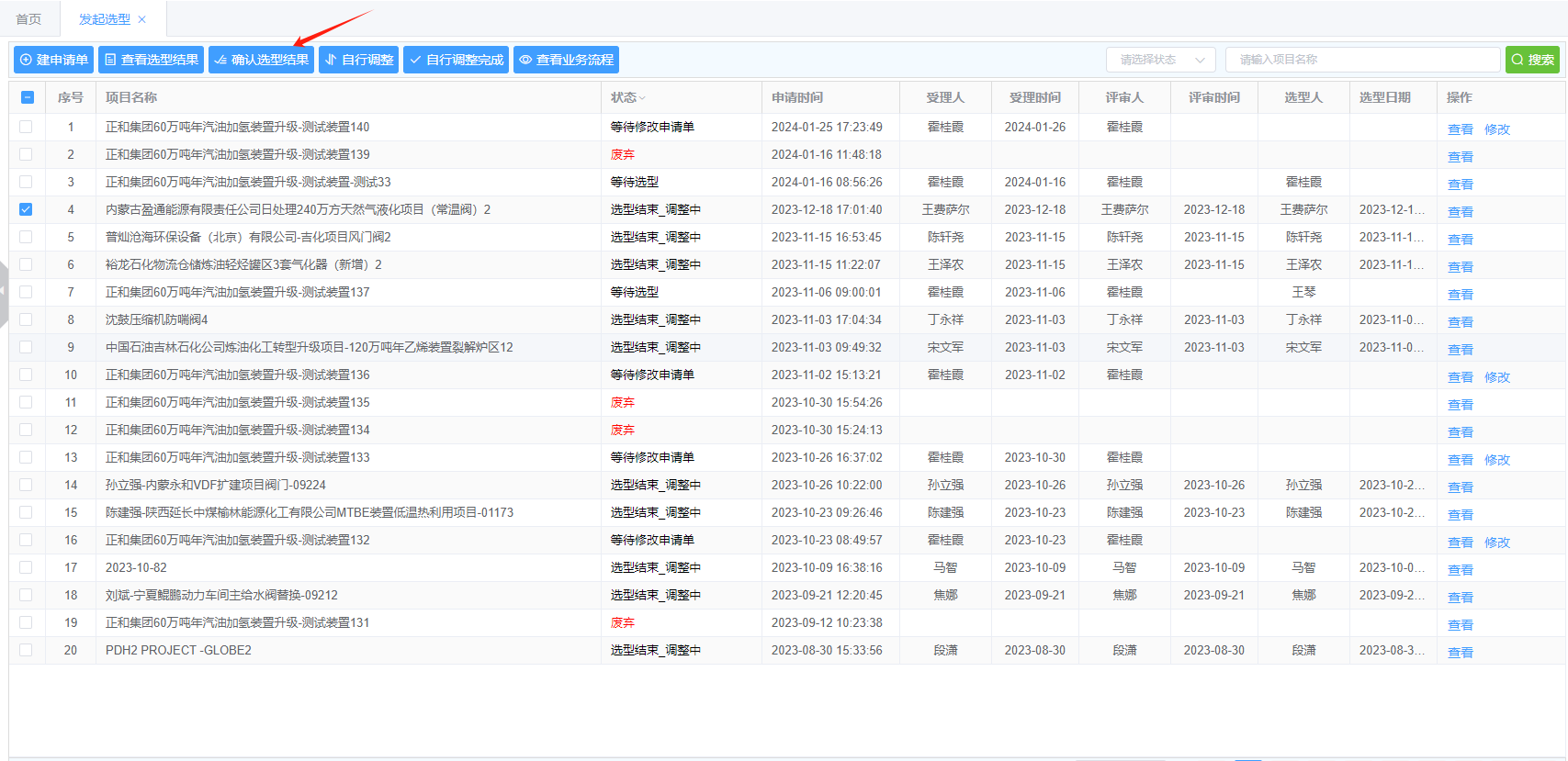
Task: Click the 自行调整完成 checkmark button
Action: (456, 60)
